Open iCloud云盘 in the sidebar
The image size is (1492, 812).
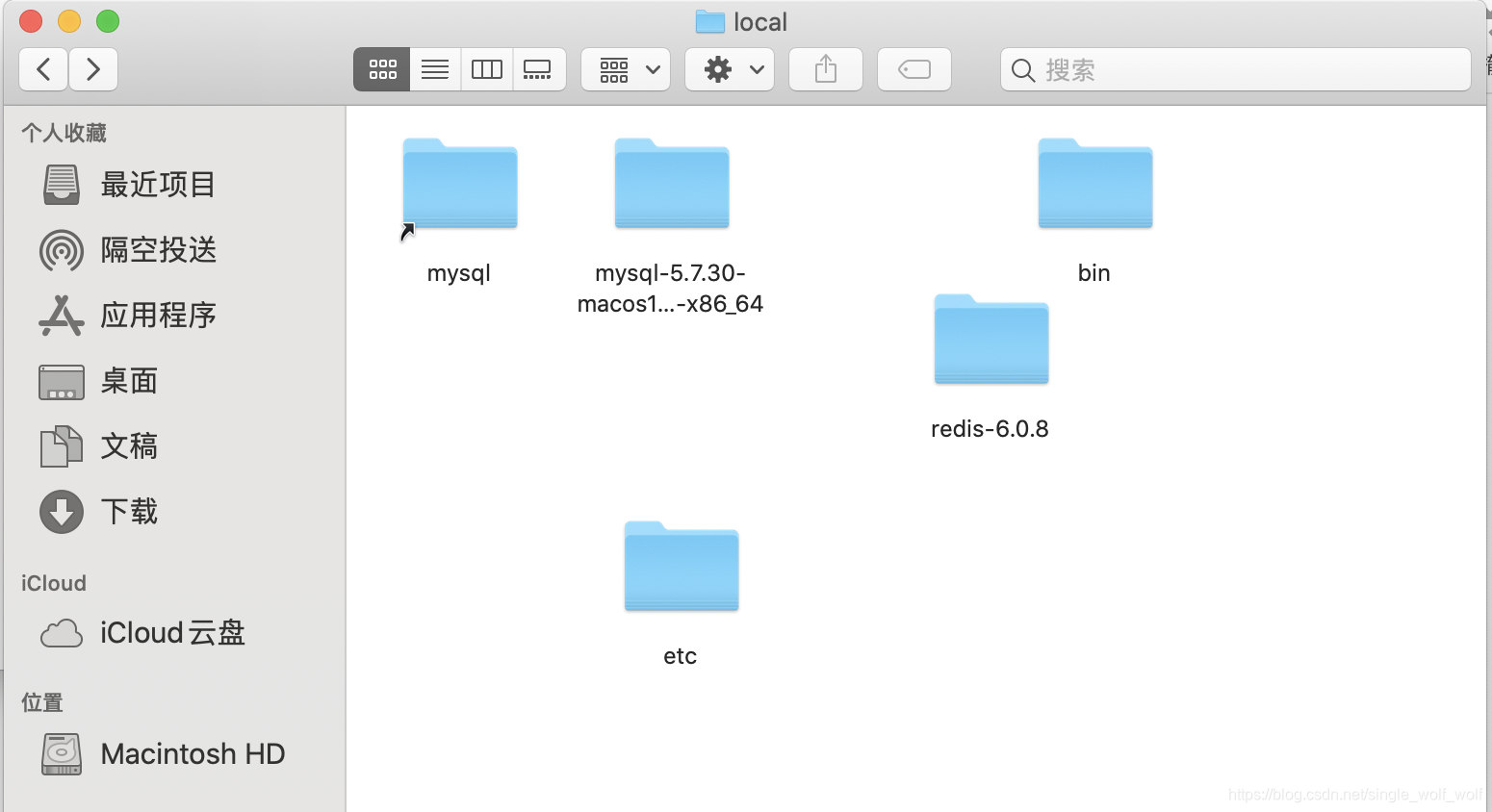[174, 633]
